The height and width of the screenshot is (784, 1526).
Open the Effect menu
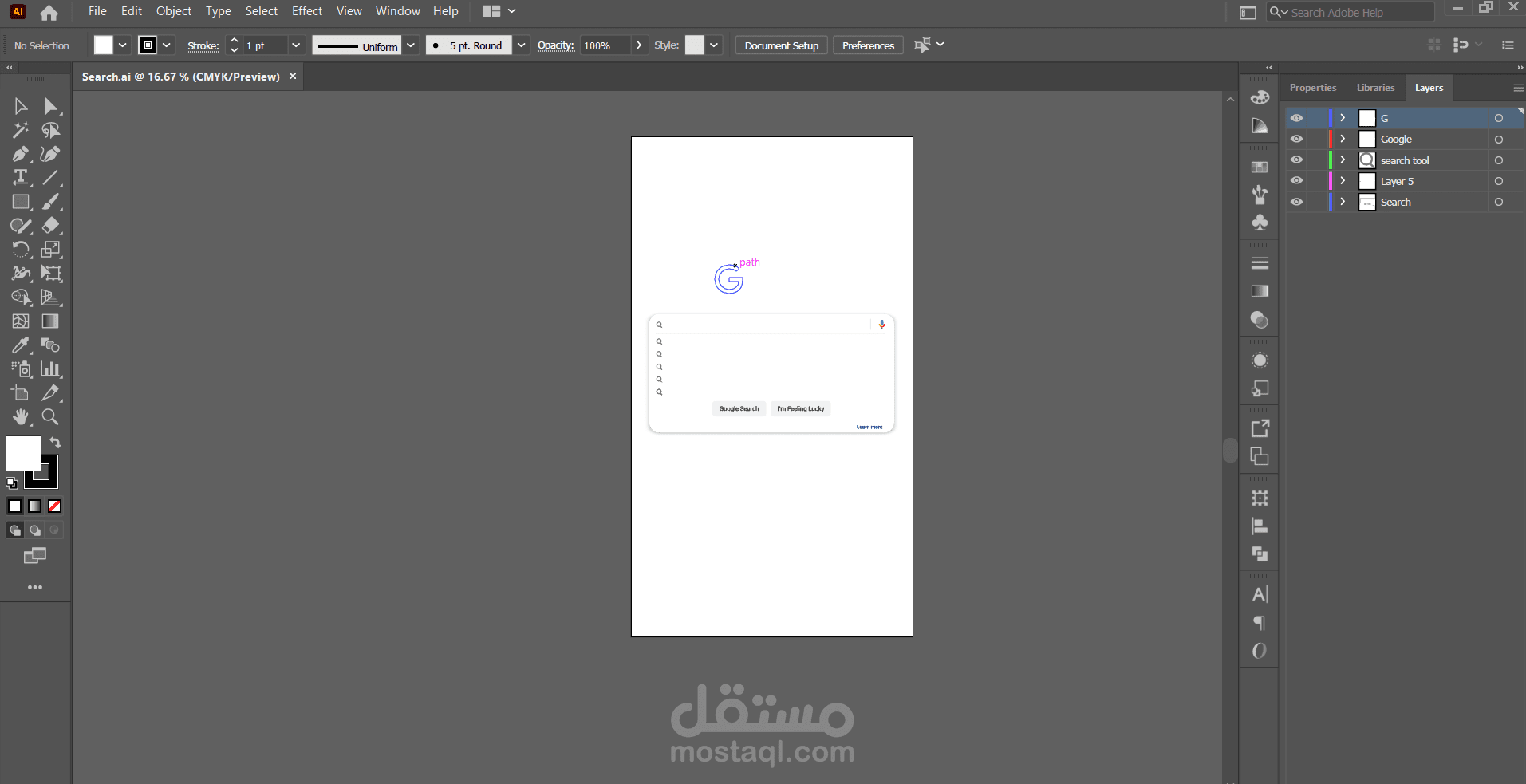tap(307, 11)
